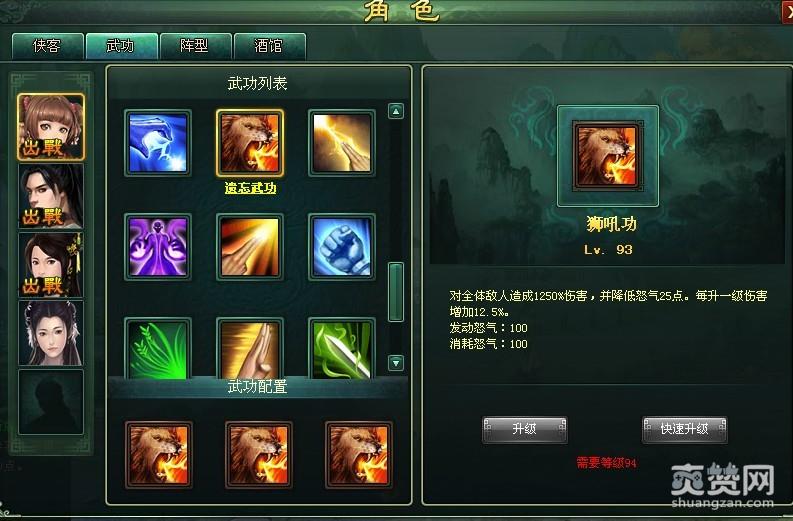Click the 快速升级 quick upgrade button
793x521 pixels.
(x=684, y=429)
